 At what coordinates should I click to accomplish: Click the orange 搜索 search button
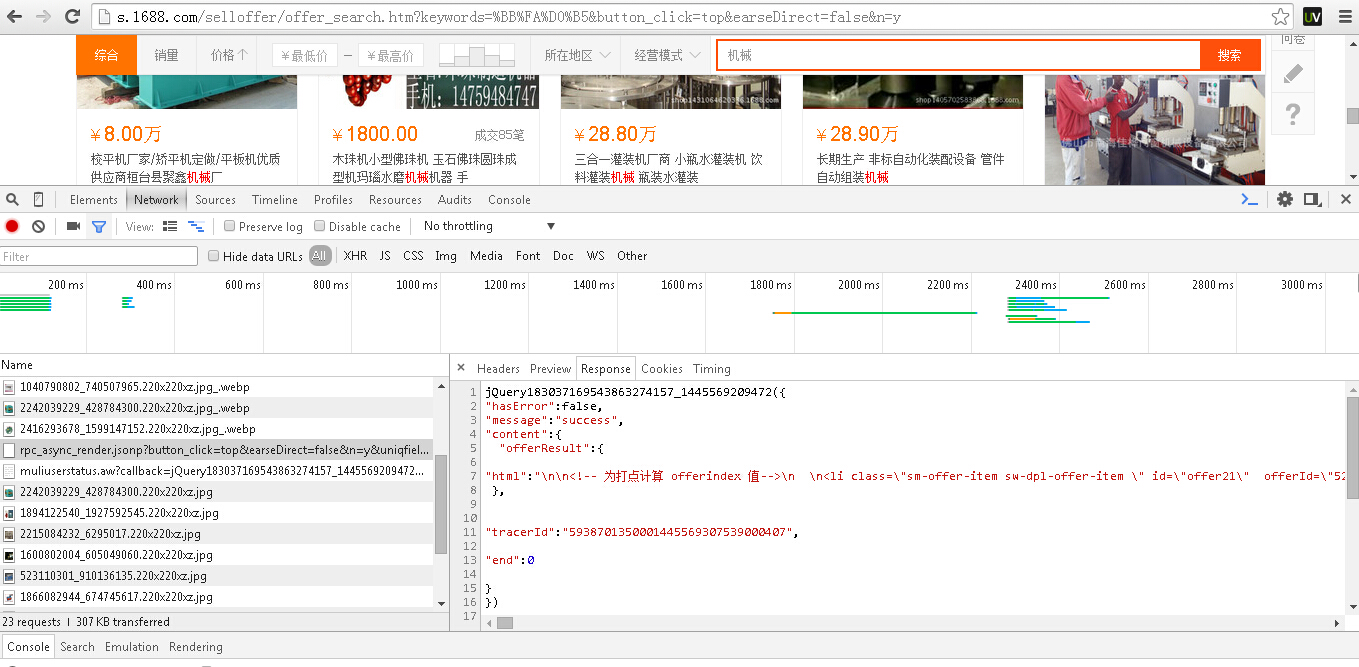pyautogui.click(x=1229, y=56)
